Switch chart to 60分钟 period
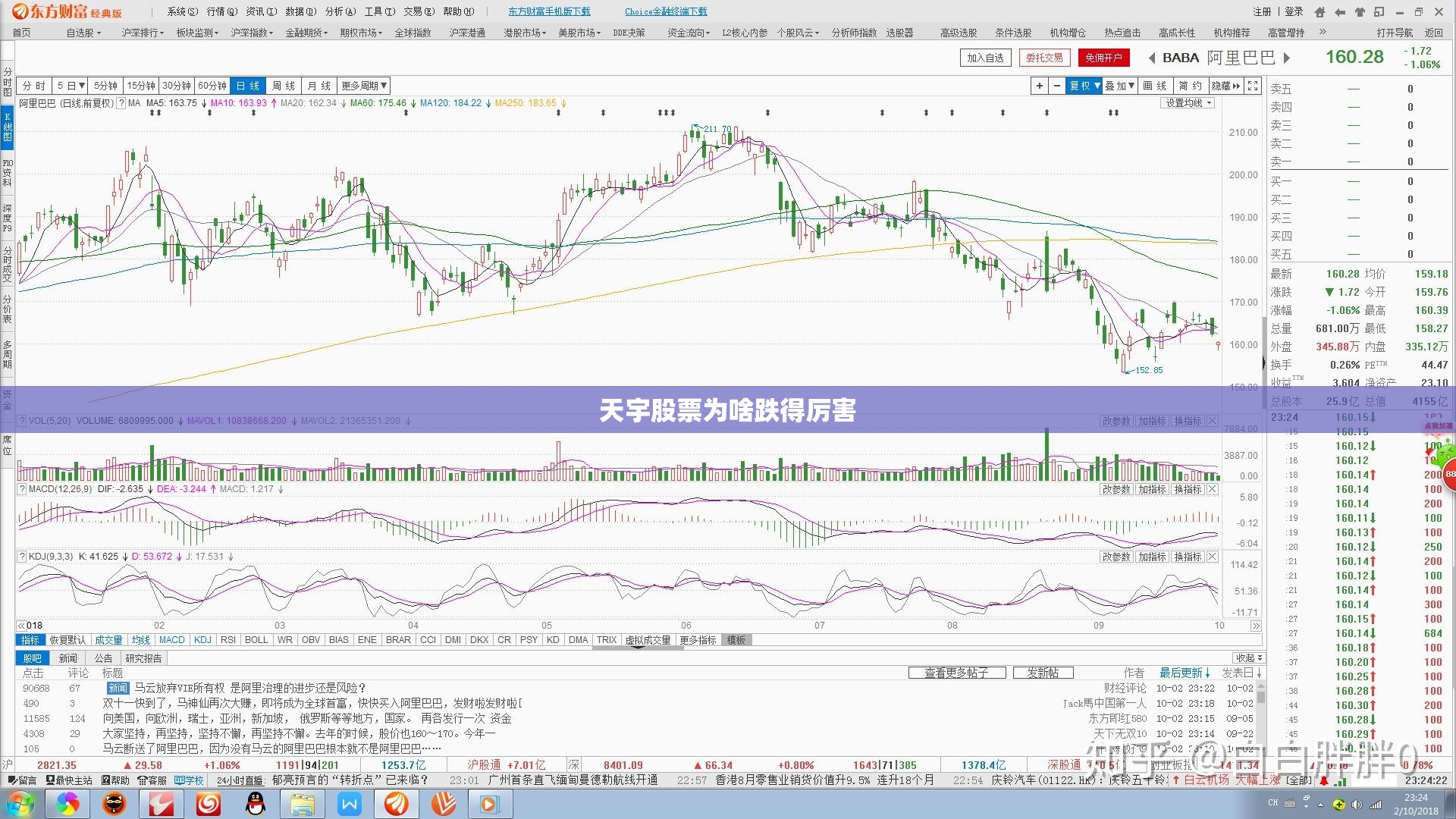 [x=212, y=86]
